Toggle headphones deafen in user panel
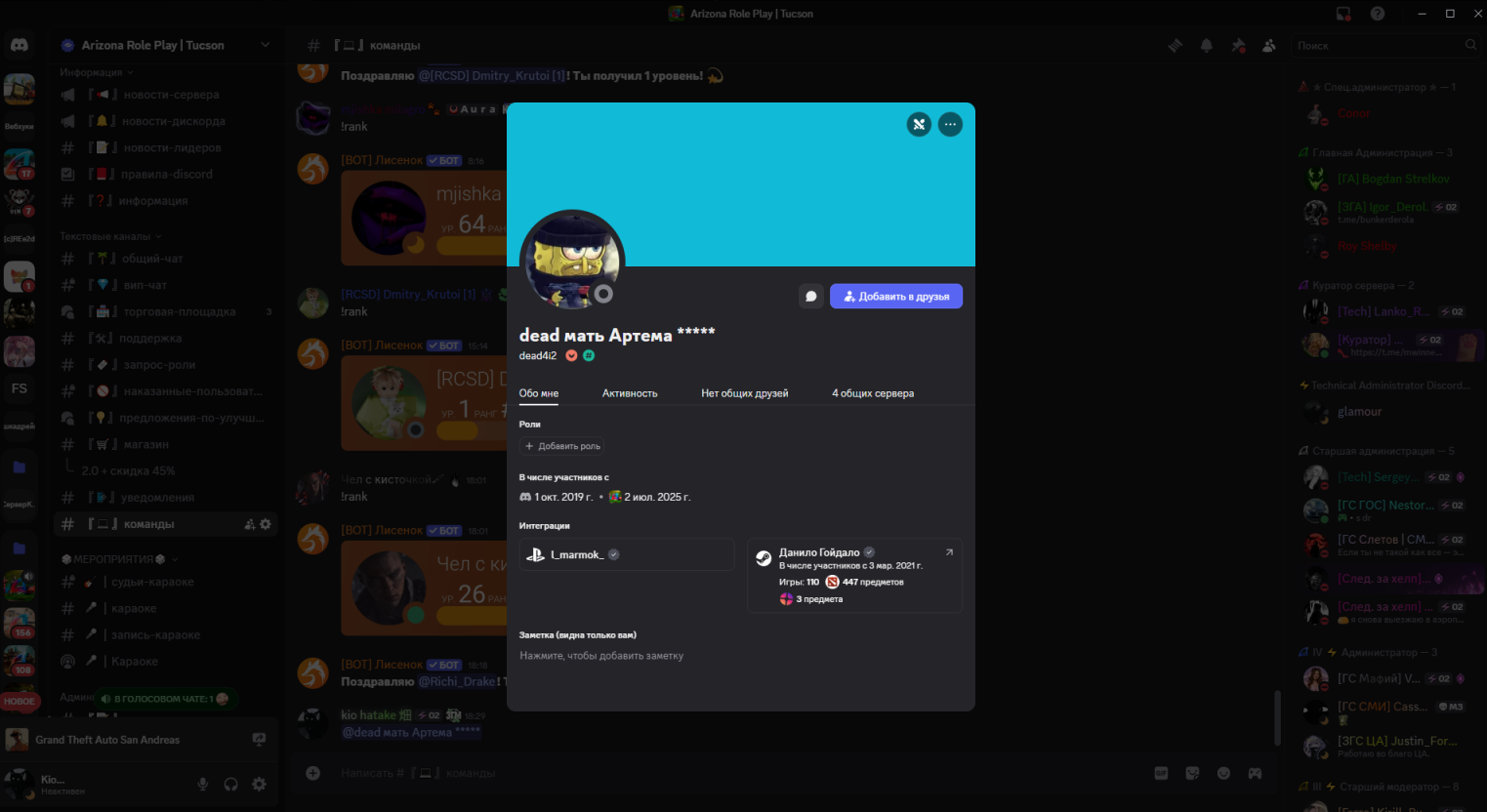This screenshot has width=1487, height=812. point(231,784)
